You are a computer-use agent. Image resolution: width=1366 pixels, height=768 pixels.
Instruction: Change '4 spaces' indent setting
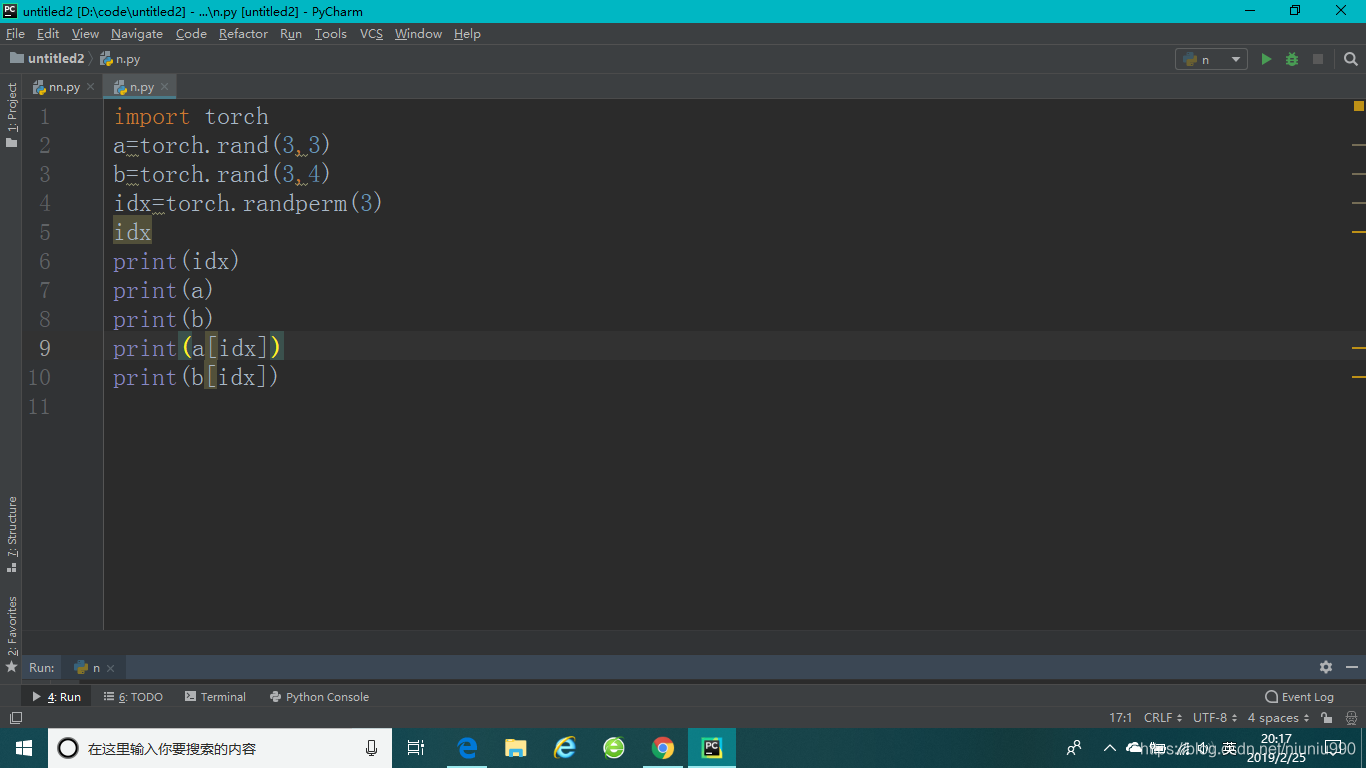point(1278,718)
